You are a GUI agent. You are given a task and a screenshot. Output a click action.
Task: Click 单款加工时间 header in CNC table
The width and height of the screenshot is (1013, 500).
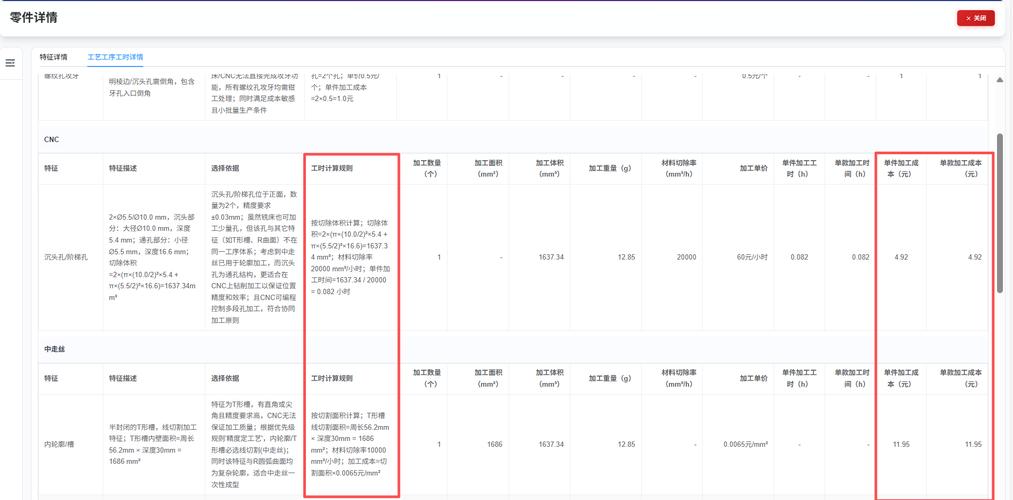pyautogui.click(x=850, y=168)
